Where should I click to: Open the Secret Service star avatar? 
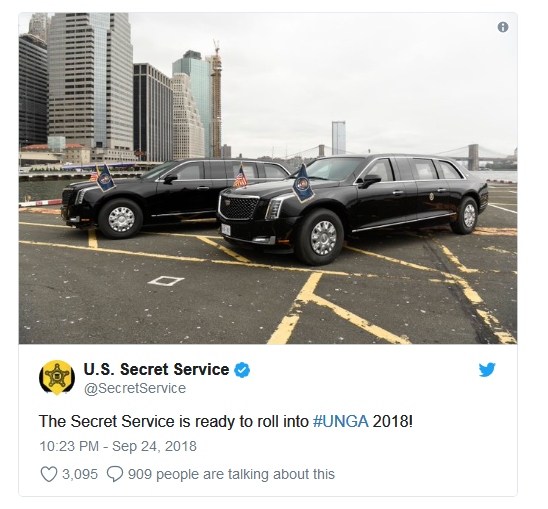[x=57, y=378]
